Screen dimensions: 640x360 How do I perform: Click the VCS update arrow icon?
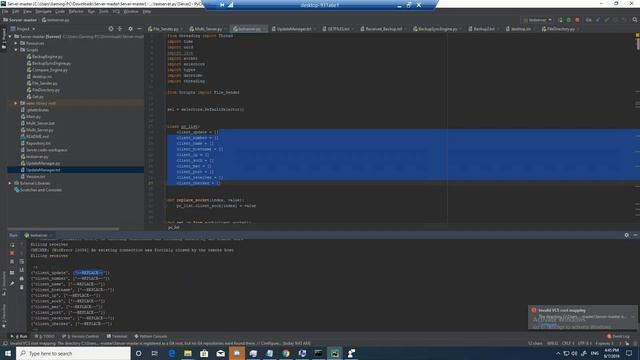pyautogui.click(x=598, y=20)
